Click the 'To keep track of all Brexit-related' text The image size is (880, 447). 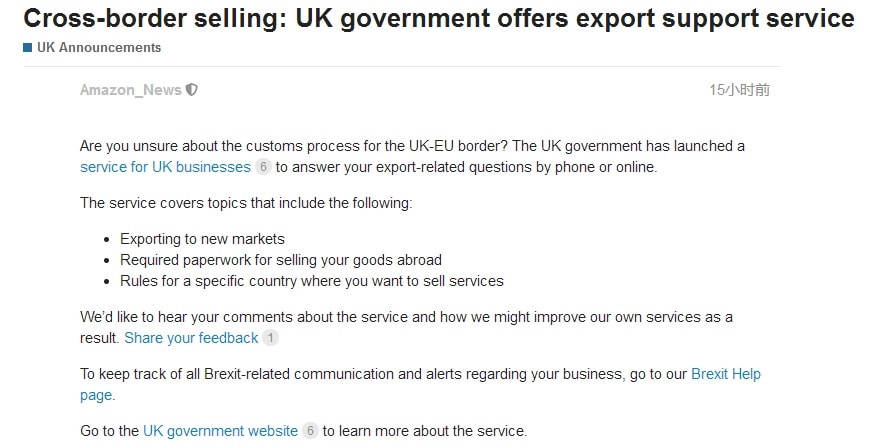pos(384,374)
